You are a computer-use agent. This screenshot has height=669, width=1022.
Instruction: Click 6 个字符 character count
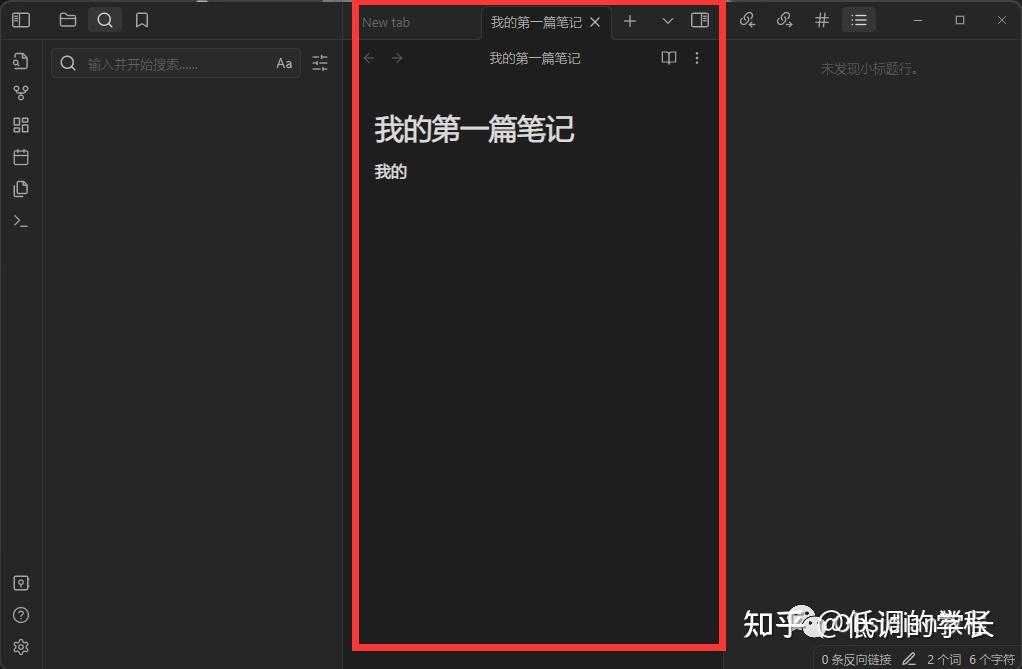(x=992, y=660)
